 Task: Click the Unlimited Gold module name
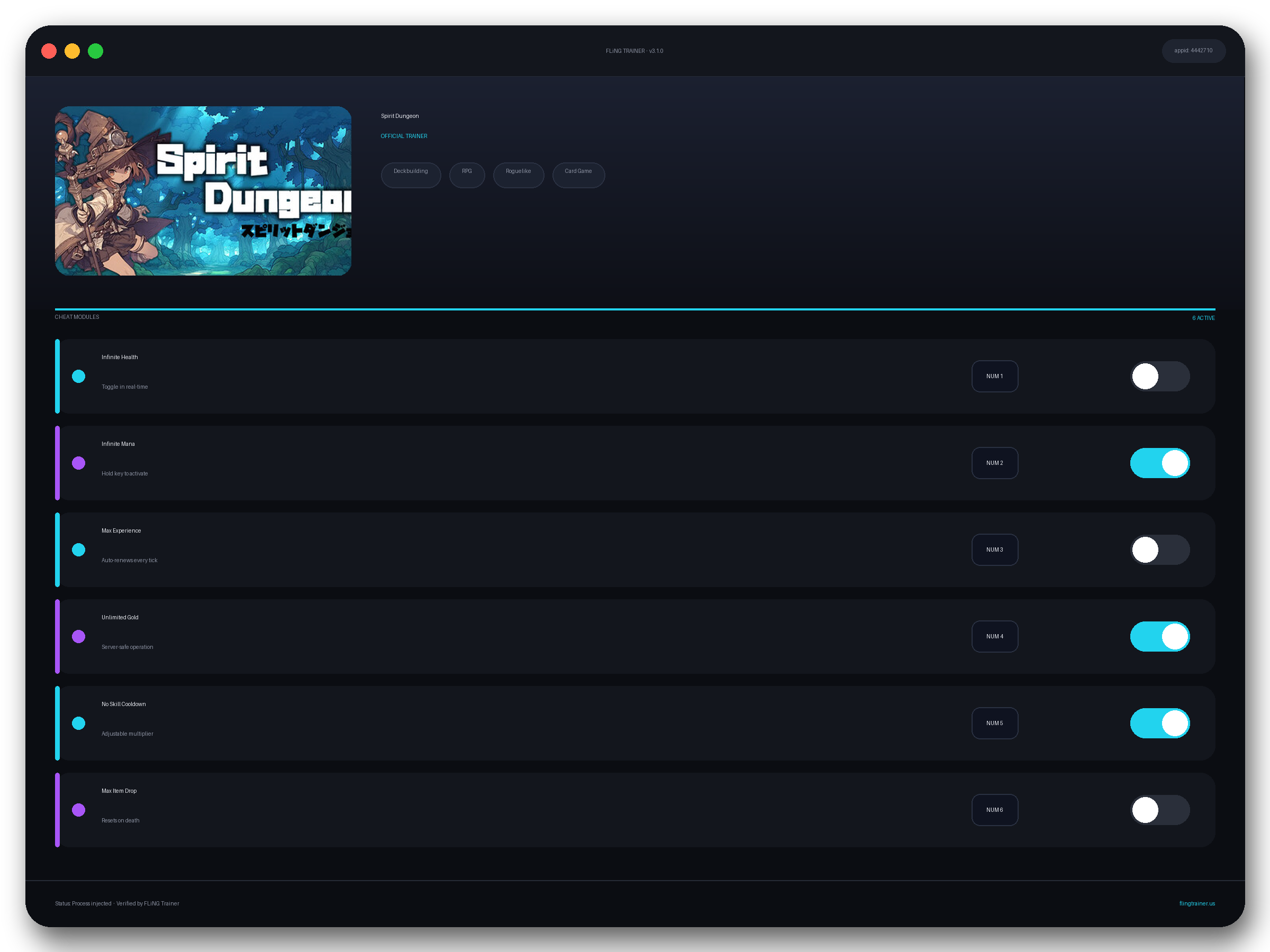tap(120, 617)
